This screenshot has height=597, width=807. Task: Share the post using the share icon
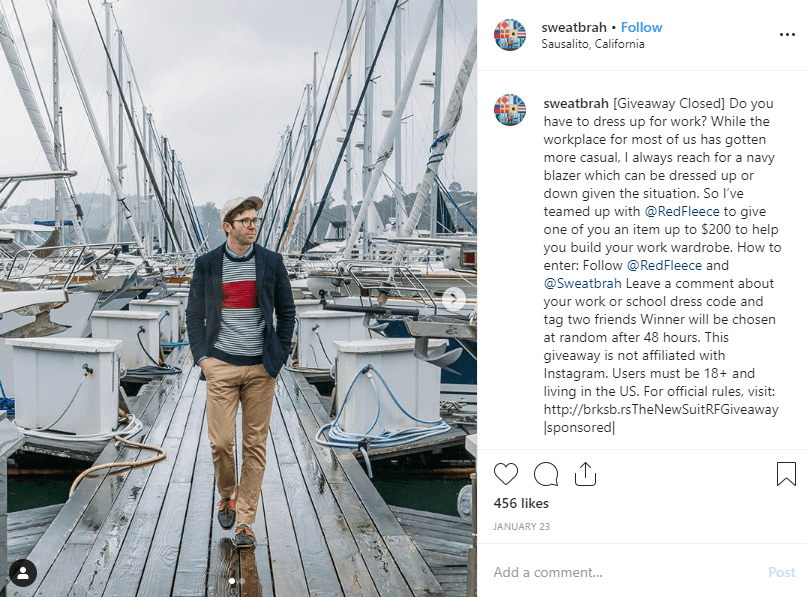[586, 473]
